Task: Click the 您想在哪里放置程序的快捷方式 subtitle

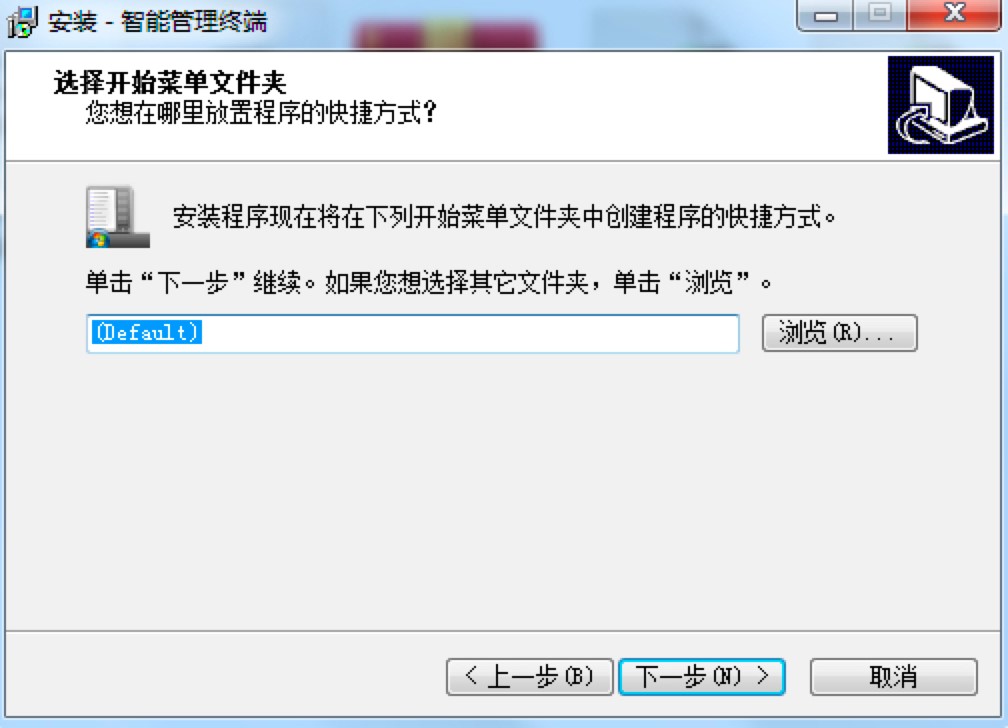Action: click(x=261, y=113)
